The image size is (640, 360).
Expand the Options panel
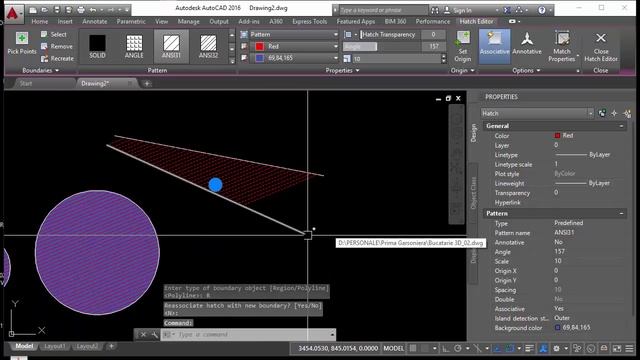(x=526, y=71)
